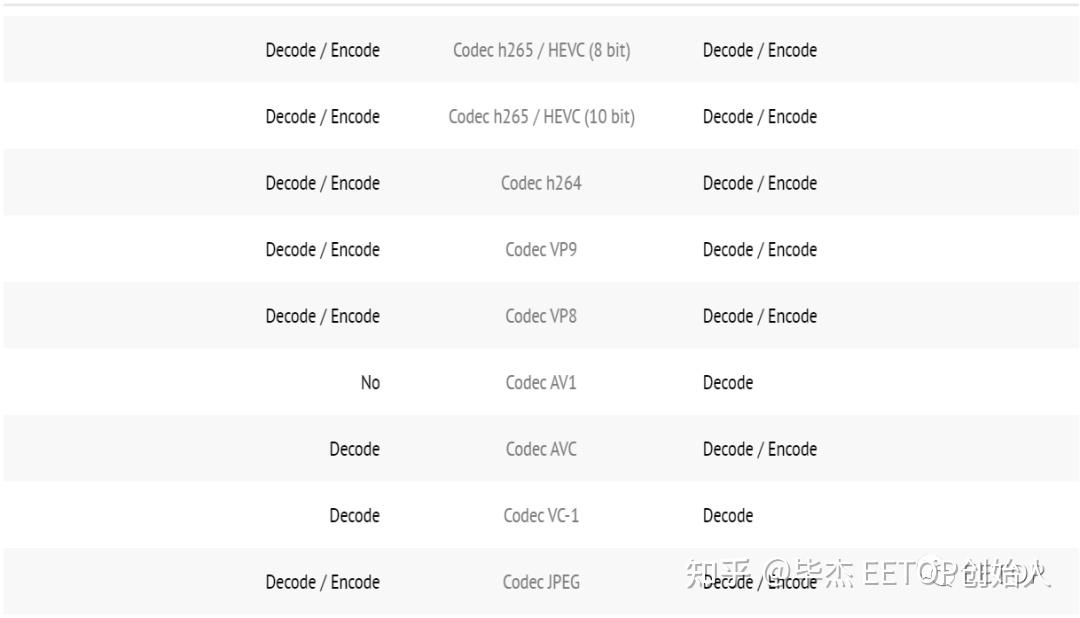Screen dimensions: 1080x618
Task: Select the right Decode / Encode in the VP9 row
Action: coord(760,250)
